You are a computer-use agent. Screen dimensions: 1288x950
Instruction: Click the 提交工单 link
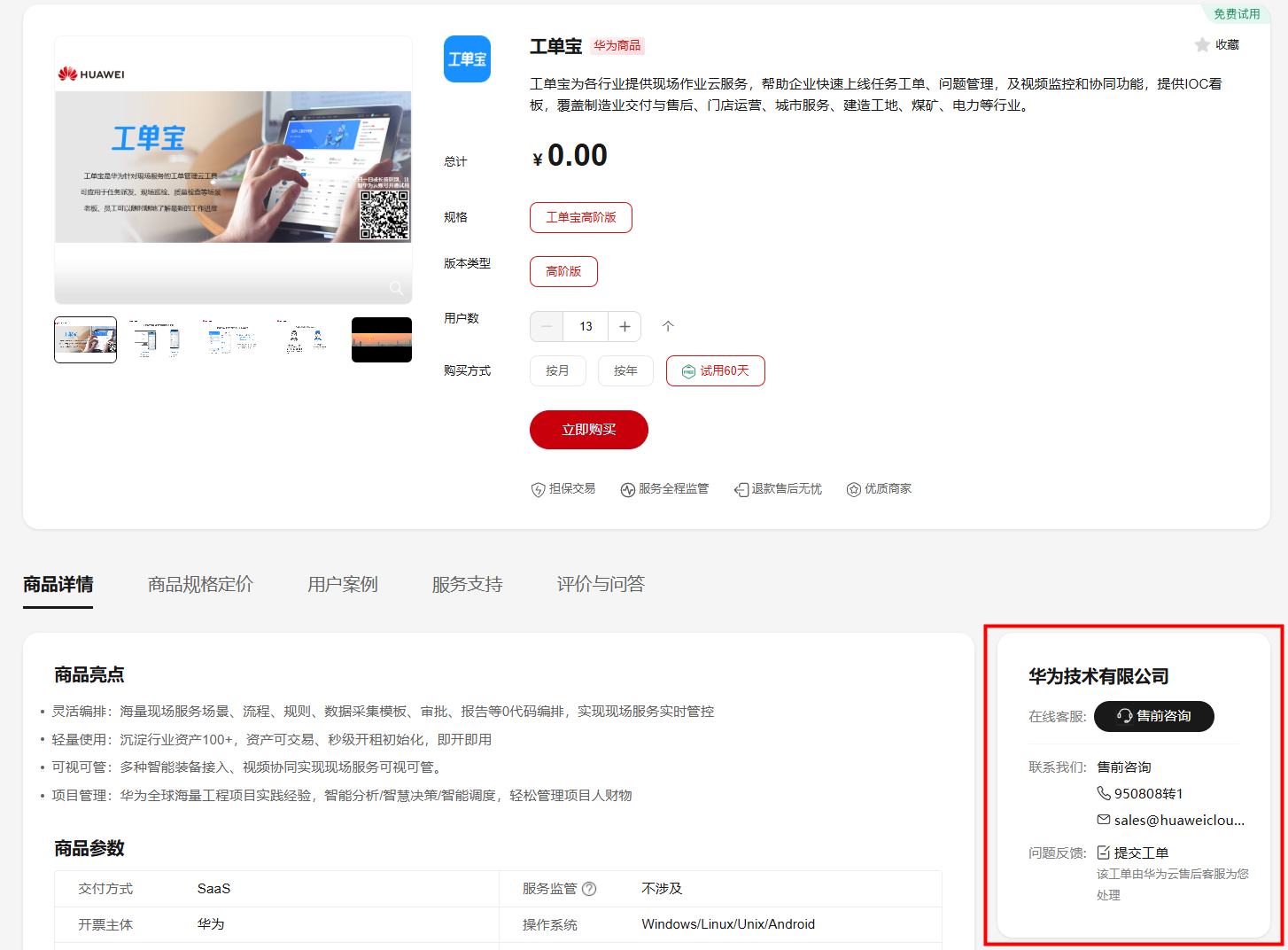click(1141, 853)
